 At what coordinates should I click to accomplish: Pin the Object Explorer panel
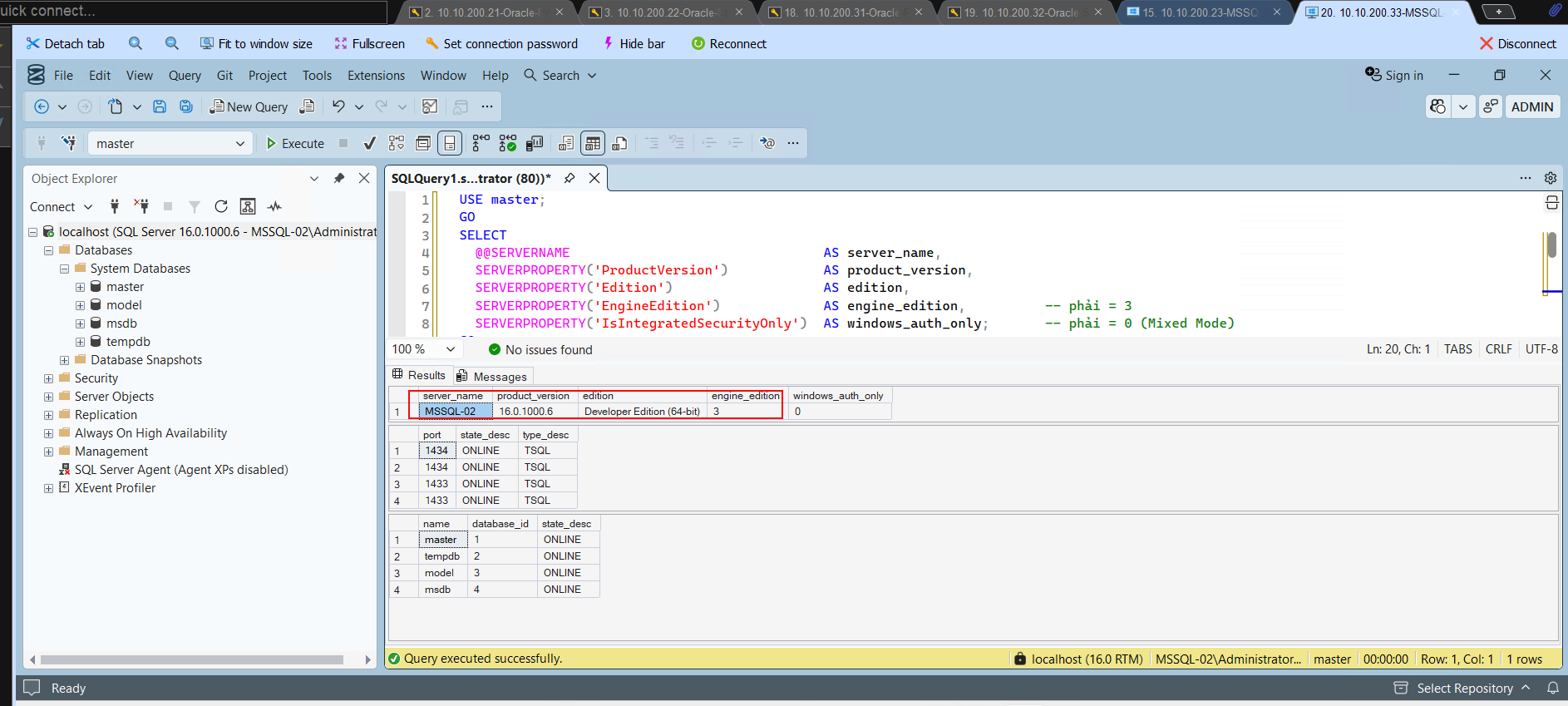(x=339, y=178)
